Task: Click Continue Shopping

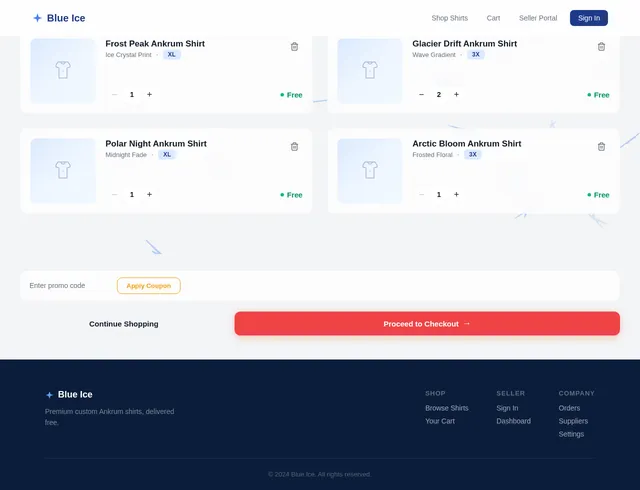Action: click(x=124, y=324)
